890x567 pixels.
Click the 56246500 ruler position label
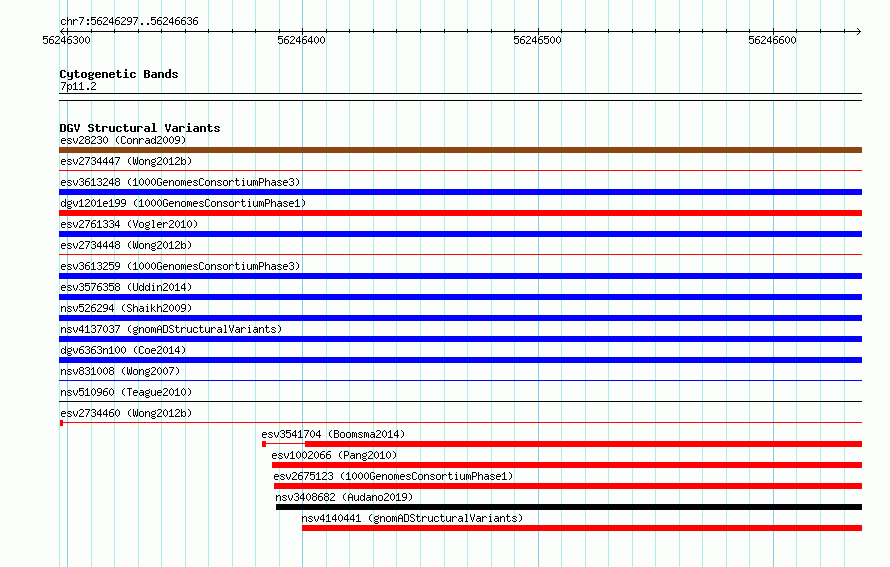[537, 40]
